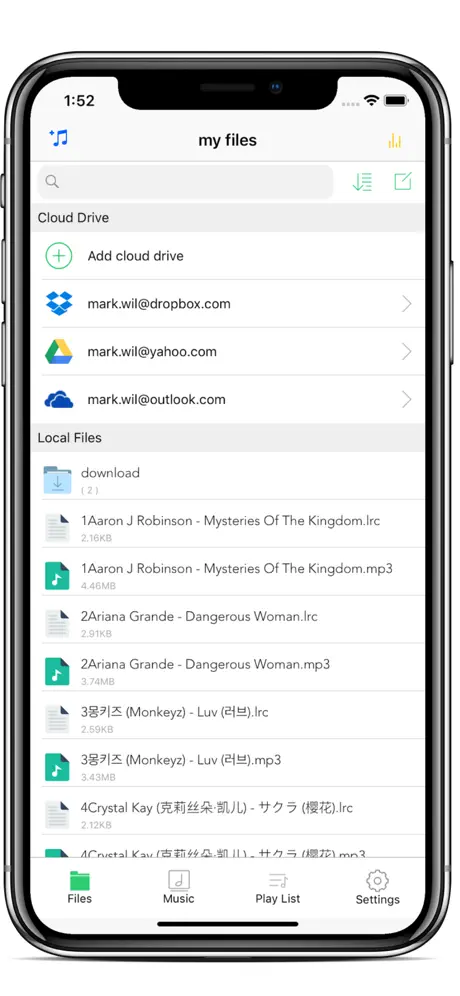Click the search magnifier icon
This screenshot has height=996, width=460.
point(52,182)
